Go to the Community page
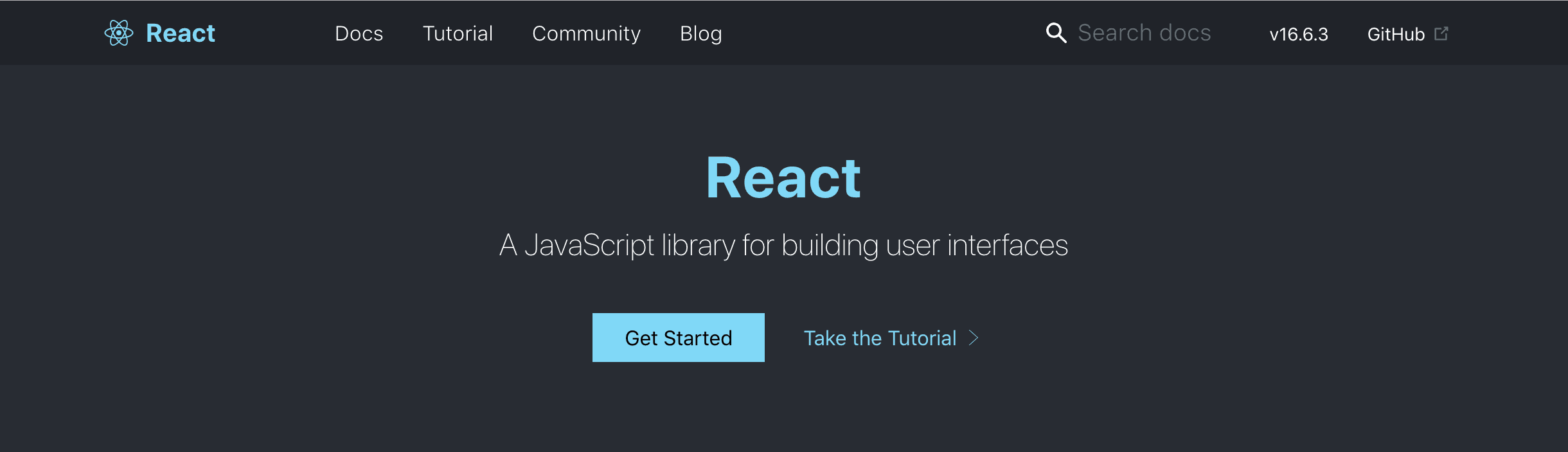 (586, 33)
